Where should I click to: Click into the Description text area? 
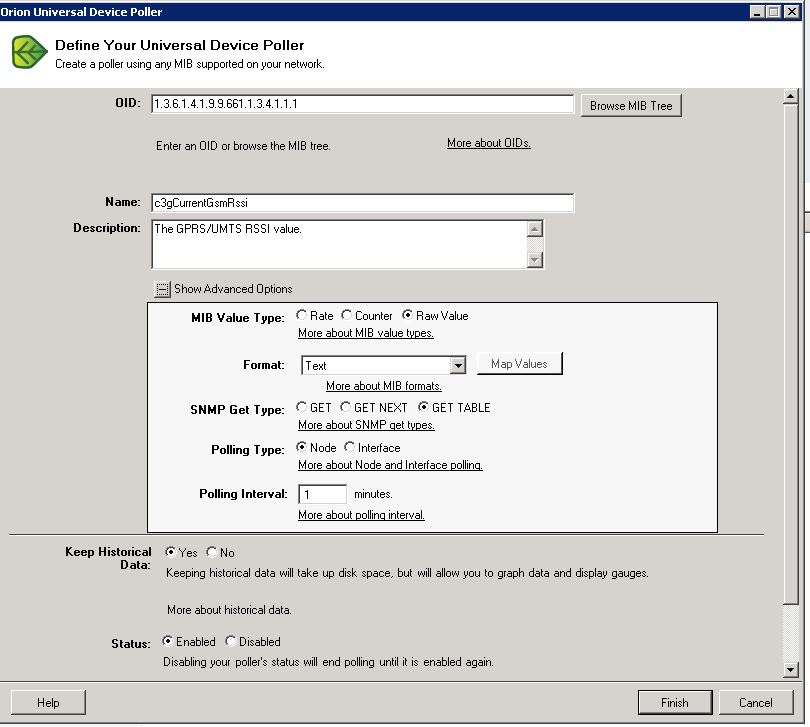point(339,244)
